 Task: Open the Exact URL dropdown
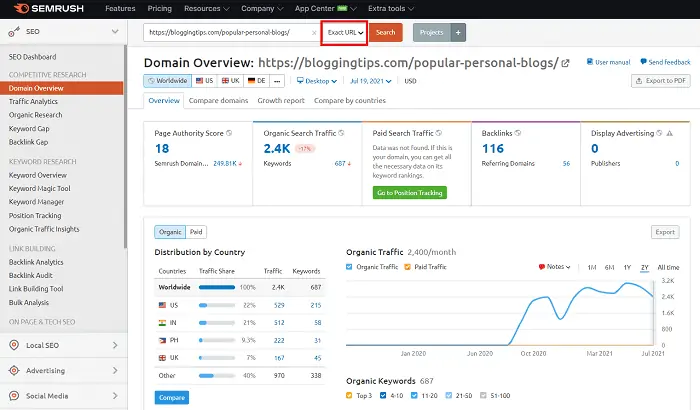point(345,33)
